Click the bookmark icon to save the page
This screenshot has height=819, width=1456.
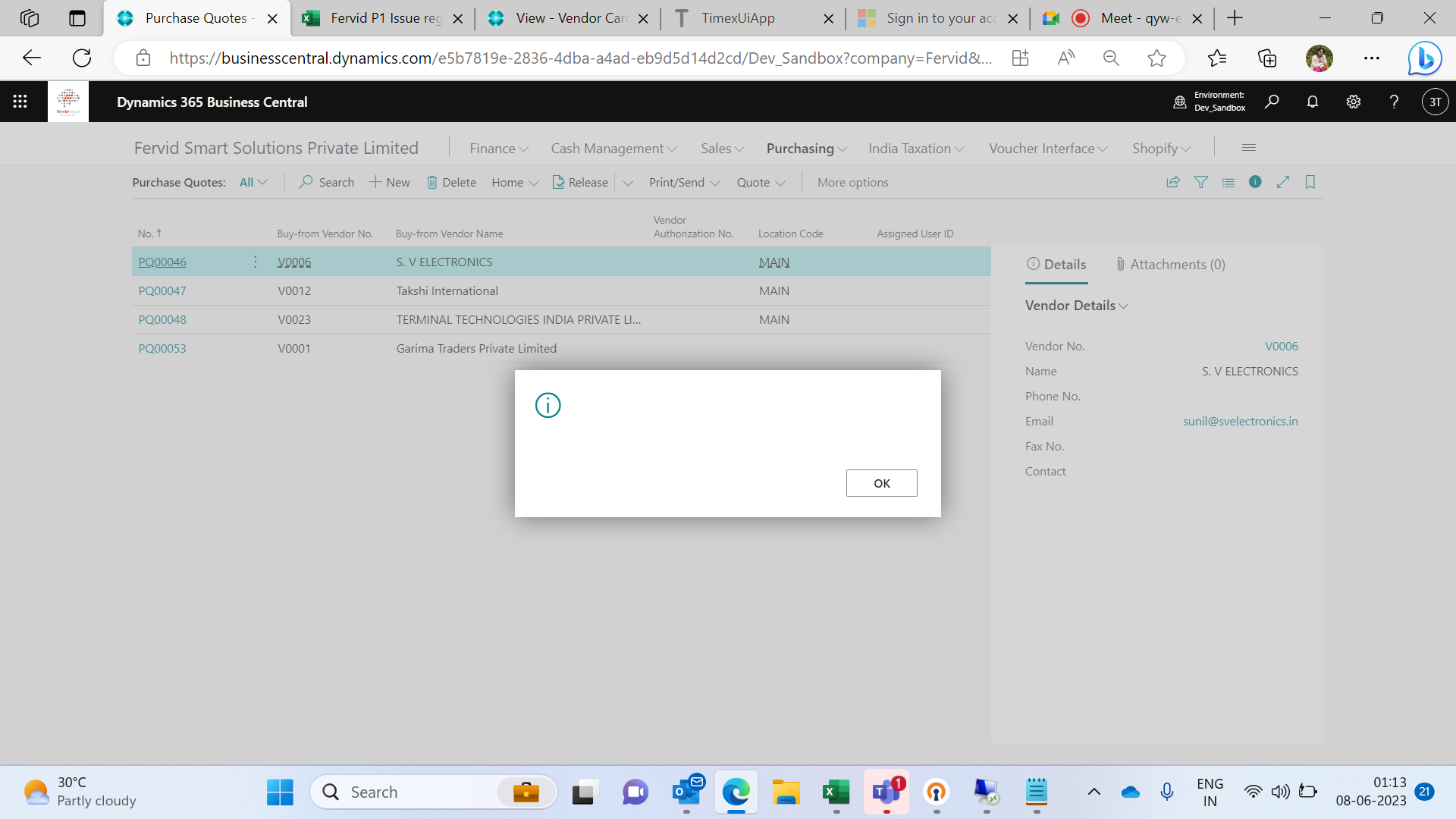pyautogui.click(x=1310, y=182)
